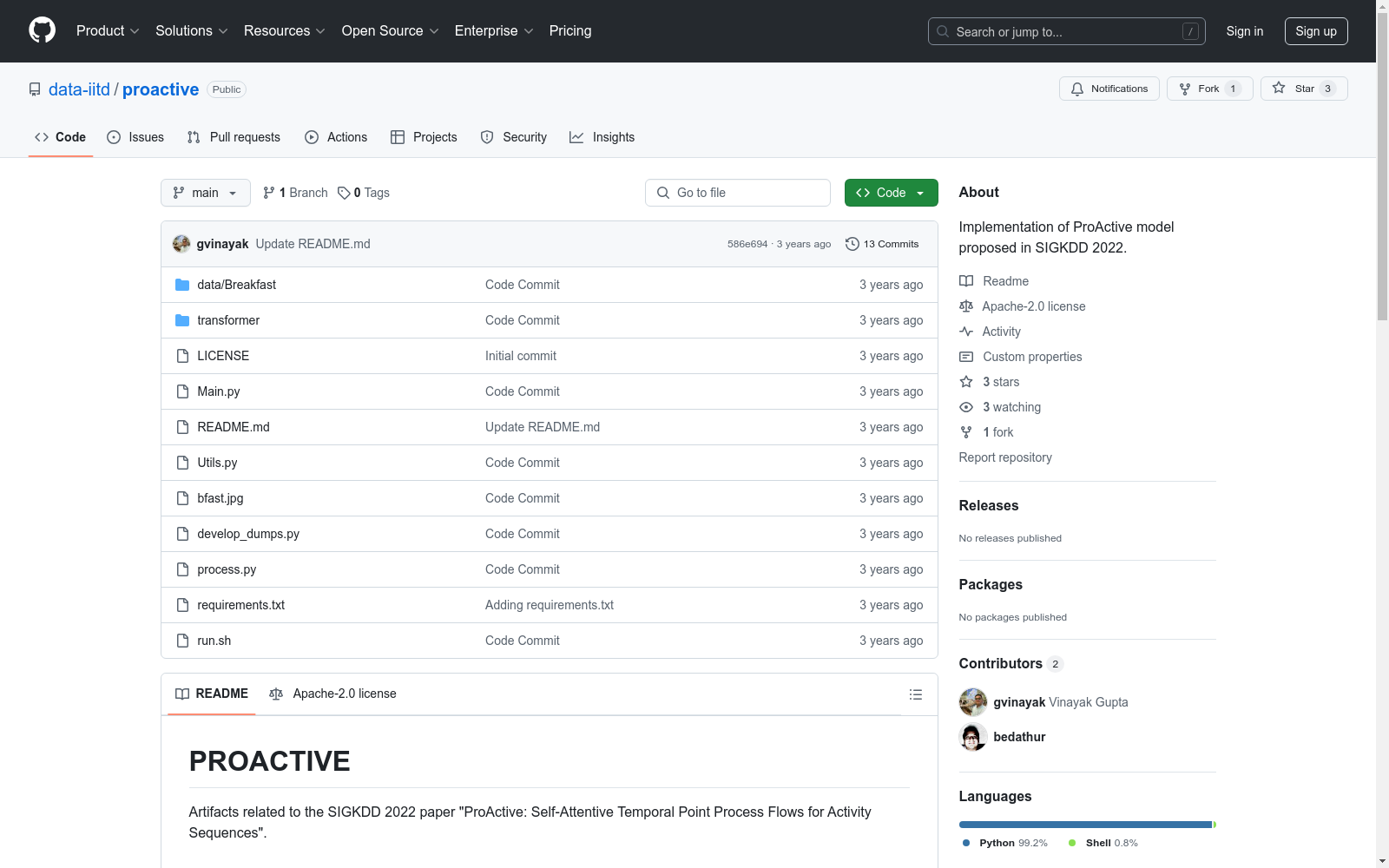1389x868 pixels.
Task: Click the green Shell language dot
Action: pos(1072,843)
